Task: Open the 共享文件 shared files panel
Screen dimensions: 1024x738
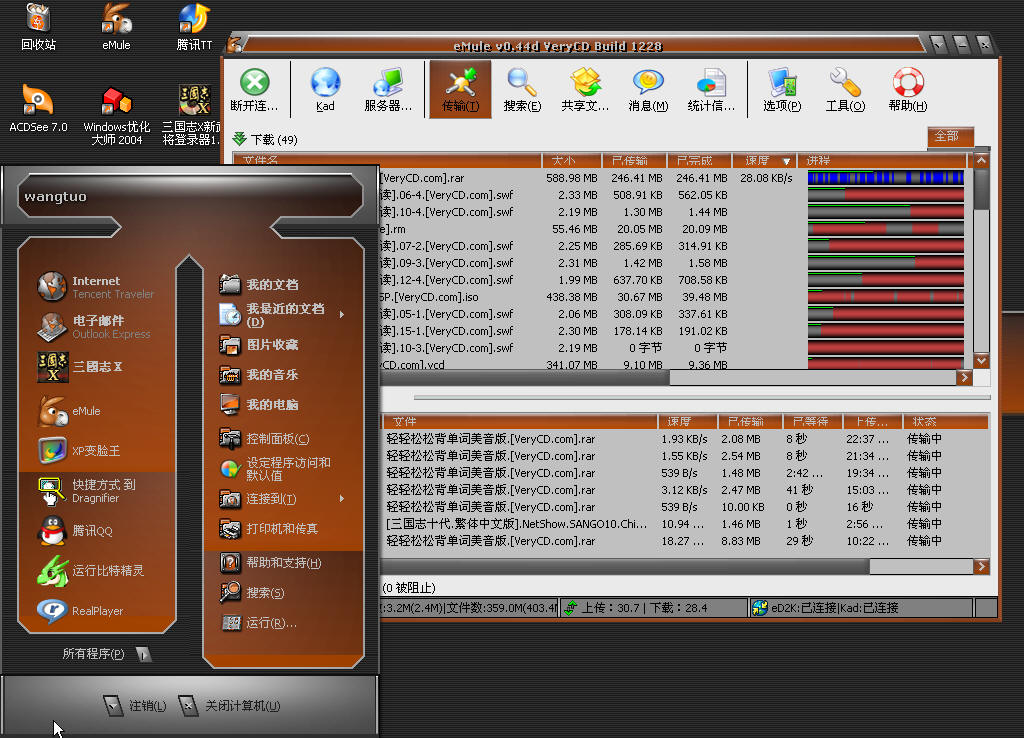Action: 585,89
